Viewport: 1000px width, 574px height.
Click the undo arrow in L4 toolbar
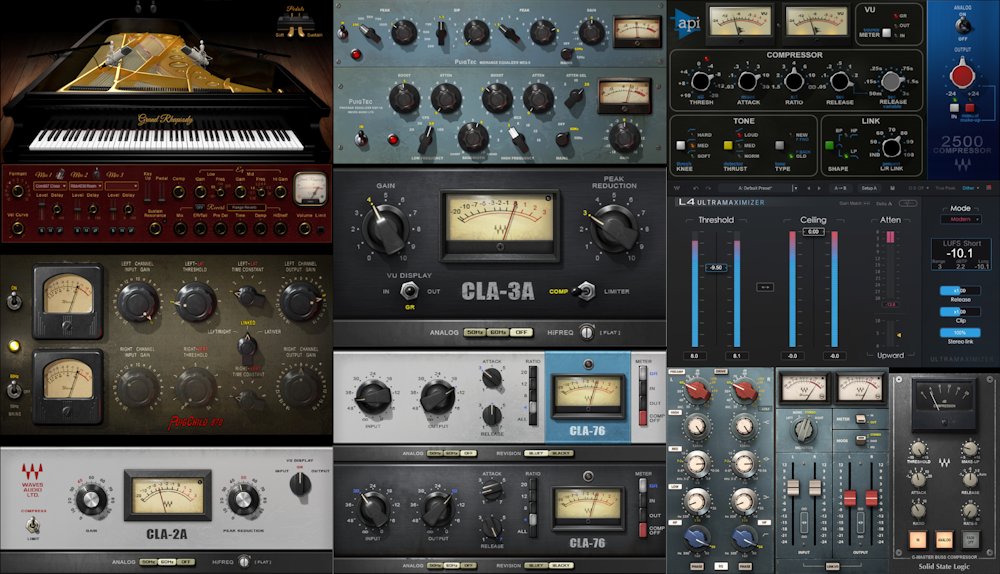[696, 188]
